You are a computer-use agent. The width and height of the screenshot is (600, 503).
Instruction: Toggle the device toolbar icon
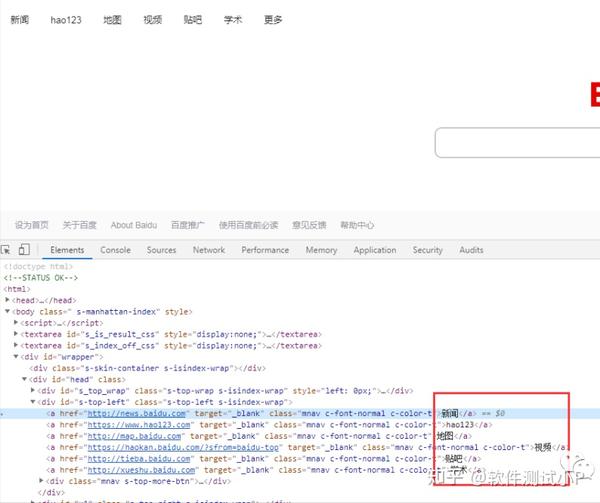coord(24,249)
